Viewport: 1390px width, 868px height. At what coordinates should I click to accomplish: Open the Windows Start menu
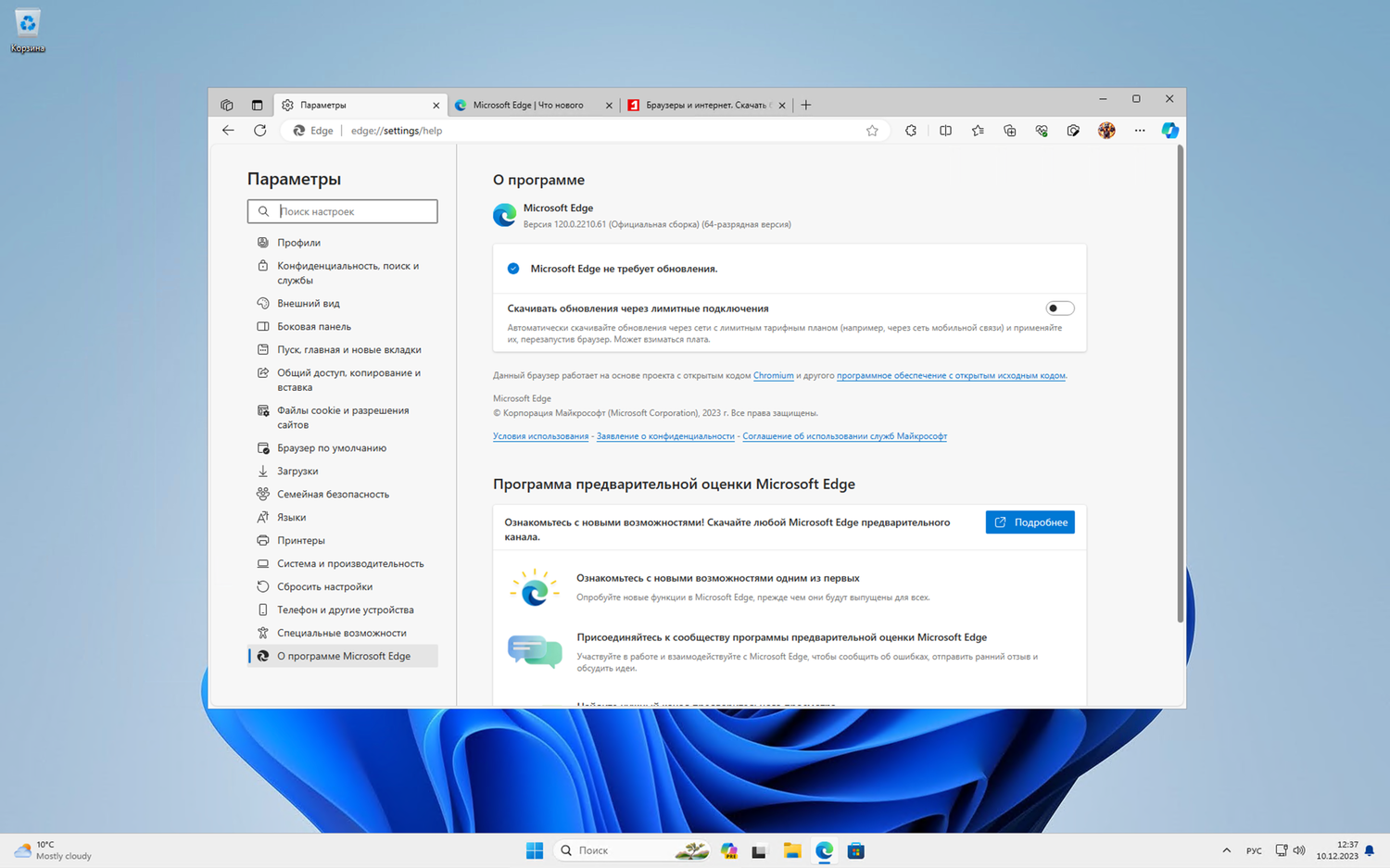point(535,850)
